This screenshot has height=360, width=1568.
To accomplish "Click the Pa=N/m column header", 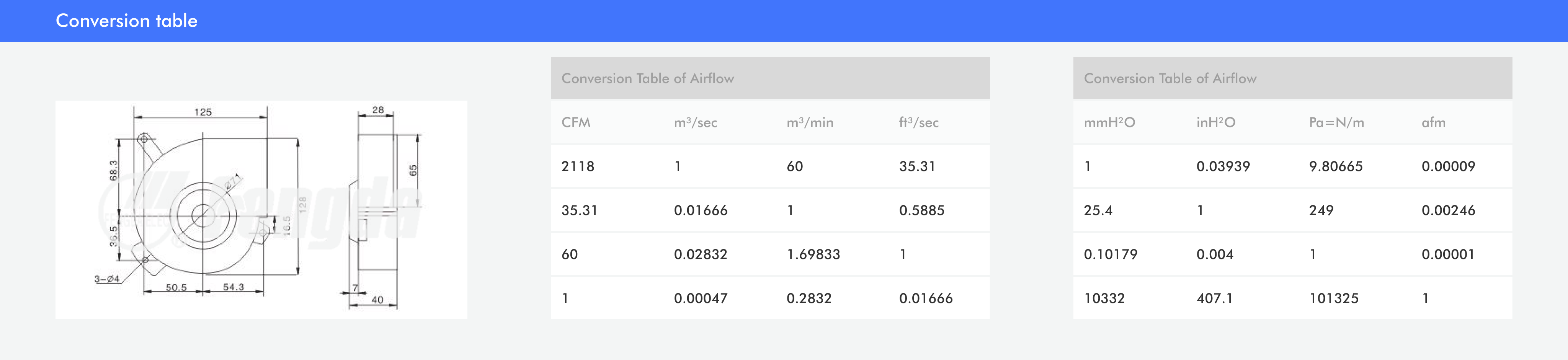I will pyautogui.click(x=1336, y=122).
